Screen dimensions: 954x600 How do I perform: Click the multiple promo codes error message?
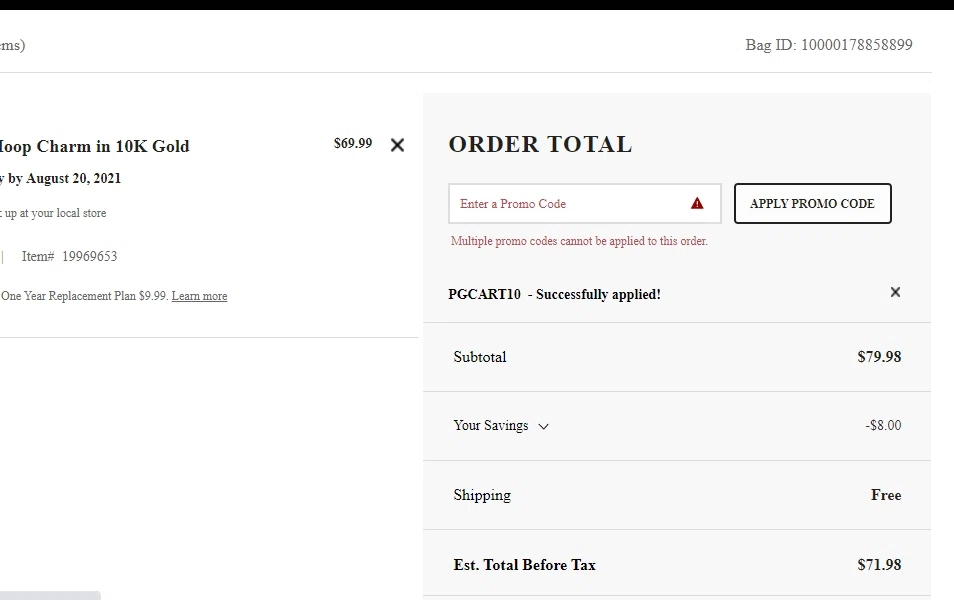coord(579,241)
